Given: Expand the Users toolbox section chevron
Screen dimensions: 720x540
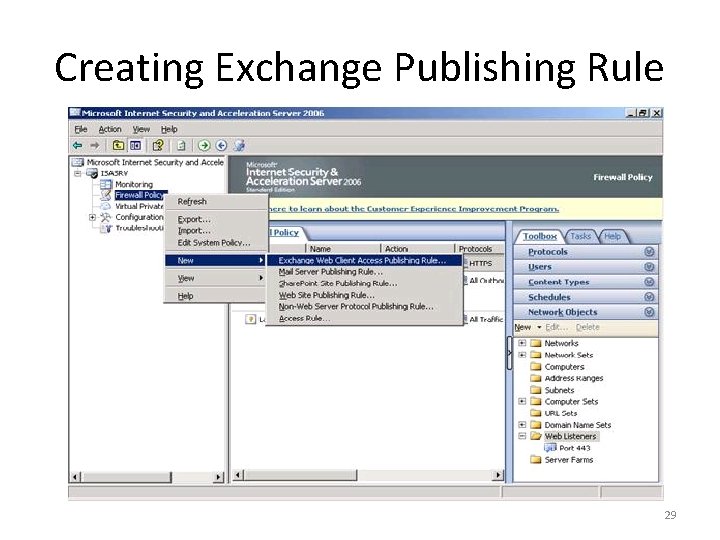Looking at the screenshot, I should 649,267.
